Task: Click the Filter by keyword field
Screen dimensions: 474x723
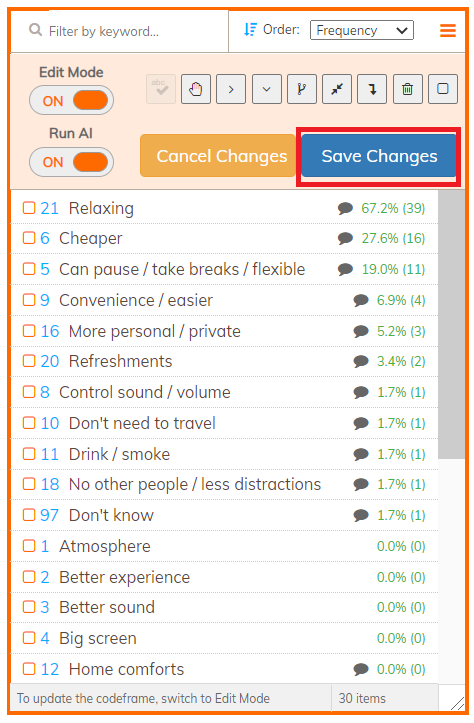Action: [120, 31]
